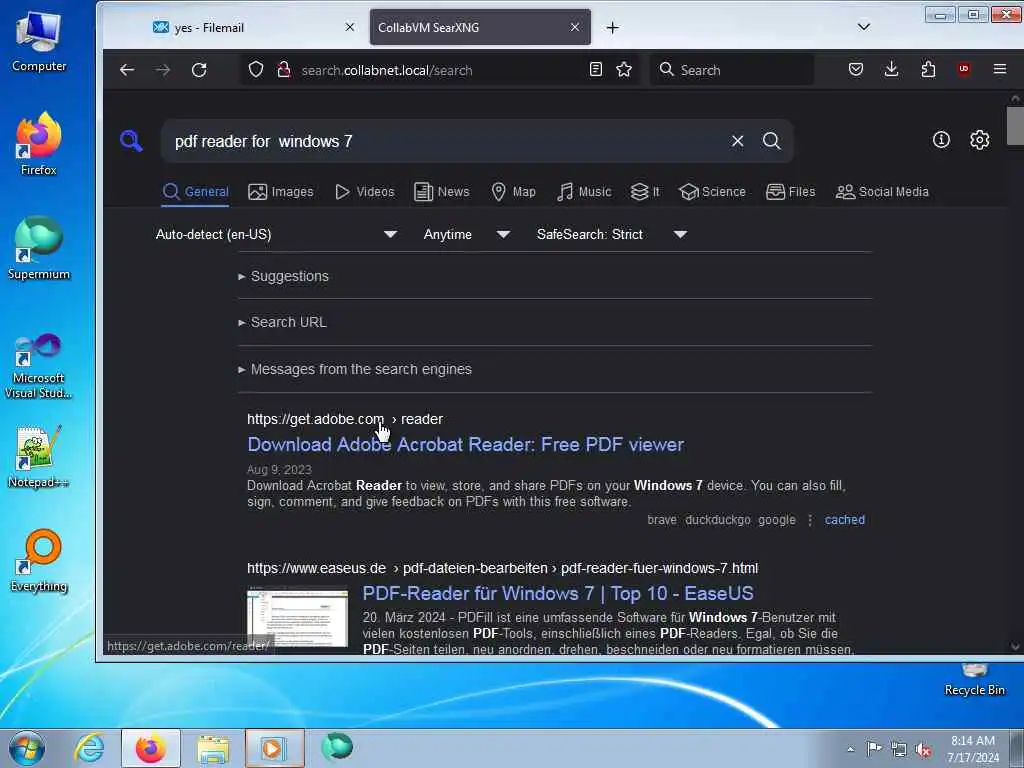This screenshot has width=1024, height=768.
Task: Open the Firefox hamburger menu
Action: 1000,69
